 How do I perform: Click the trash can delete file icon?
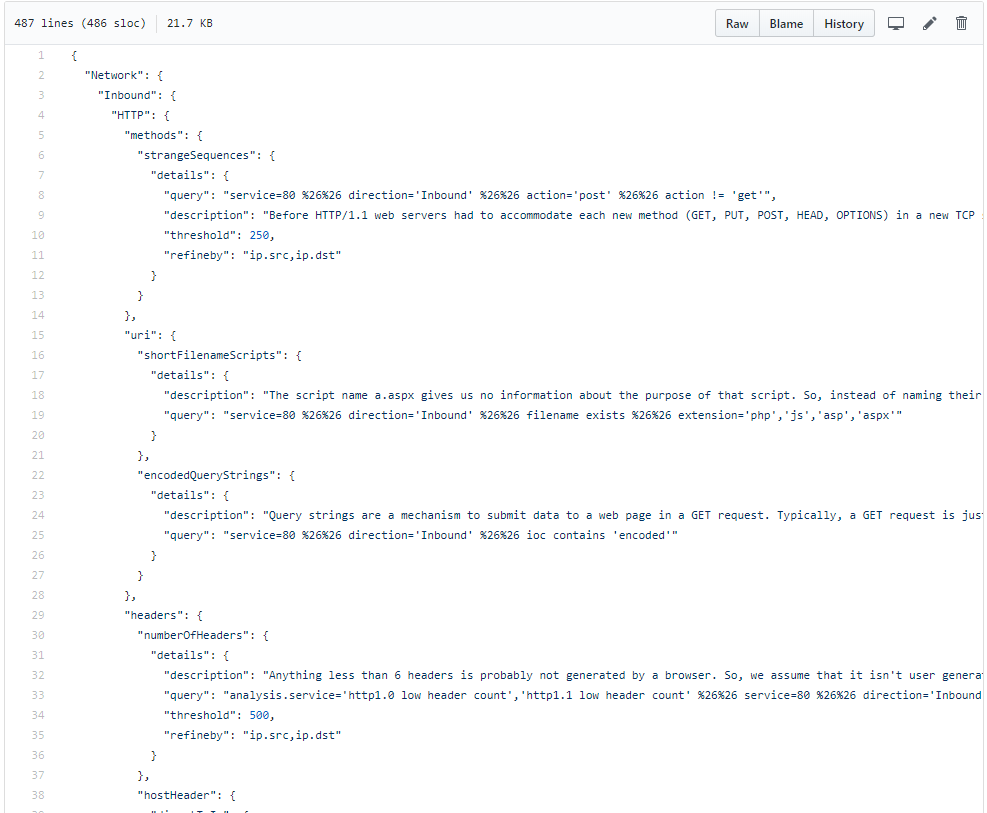coord(962,24)
